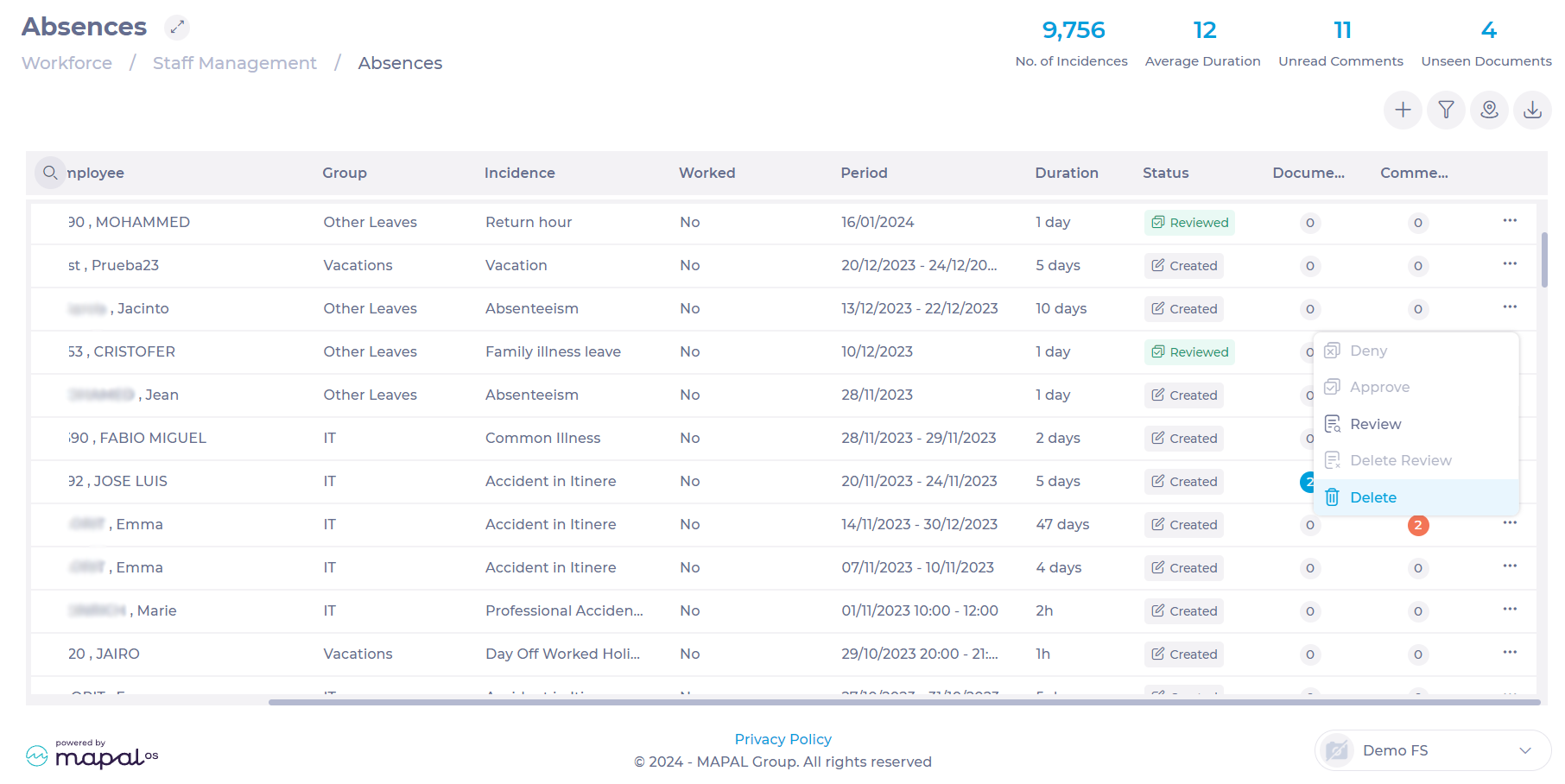Click period '01/11/2023 10:00 - 12:00'
1565x784 pixels.
[920, 610]
